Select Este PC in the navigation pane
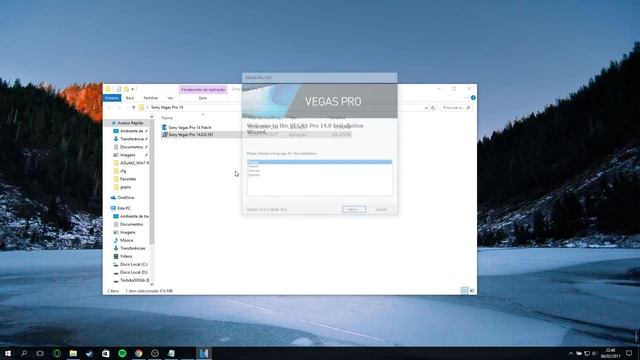The height and width of the screenshot is (360, 640). pos(124,208)
